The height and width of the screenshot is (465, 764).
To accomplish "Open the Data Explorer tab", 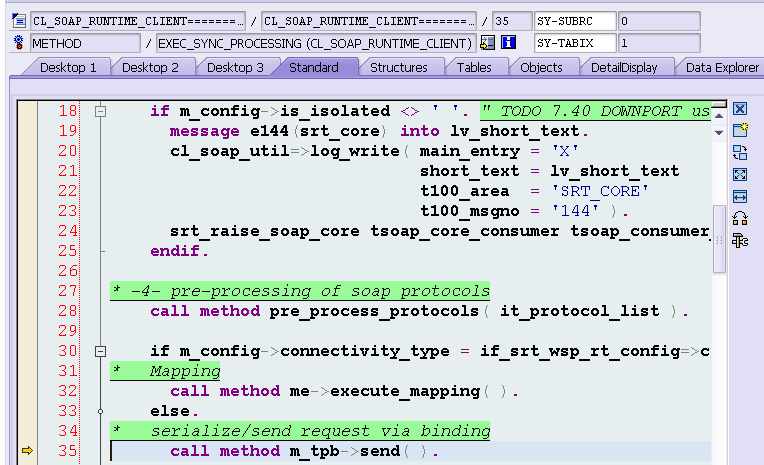I will pyautogui.click(x=722, y=67).
